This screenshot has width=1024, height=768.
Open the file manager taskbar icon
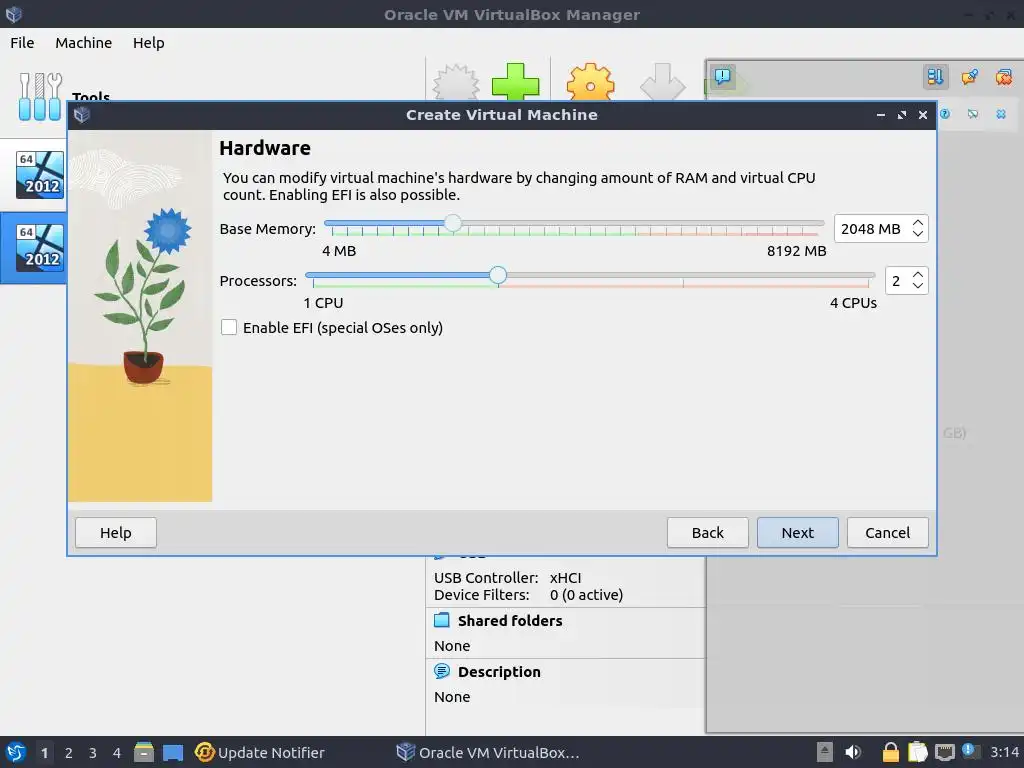(144, 752)
